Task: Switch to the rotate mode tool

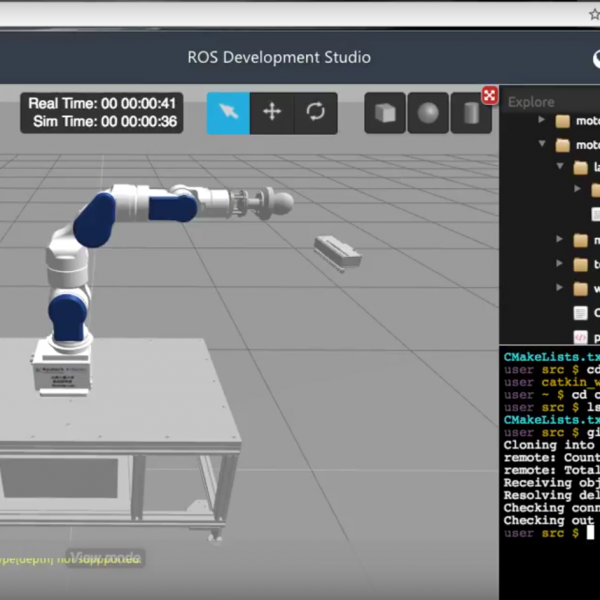Action: (316, 113)
